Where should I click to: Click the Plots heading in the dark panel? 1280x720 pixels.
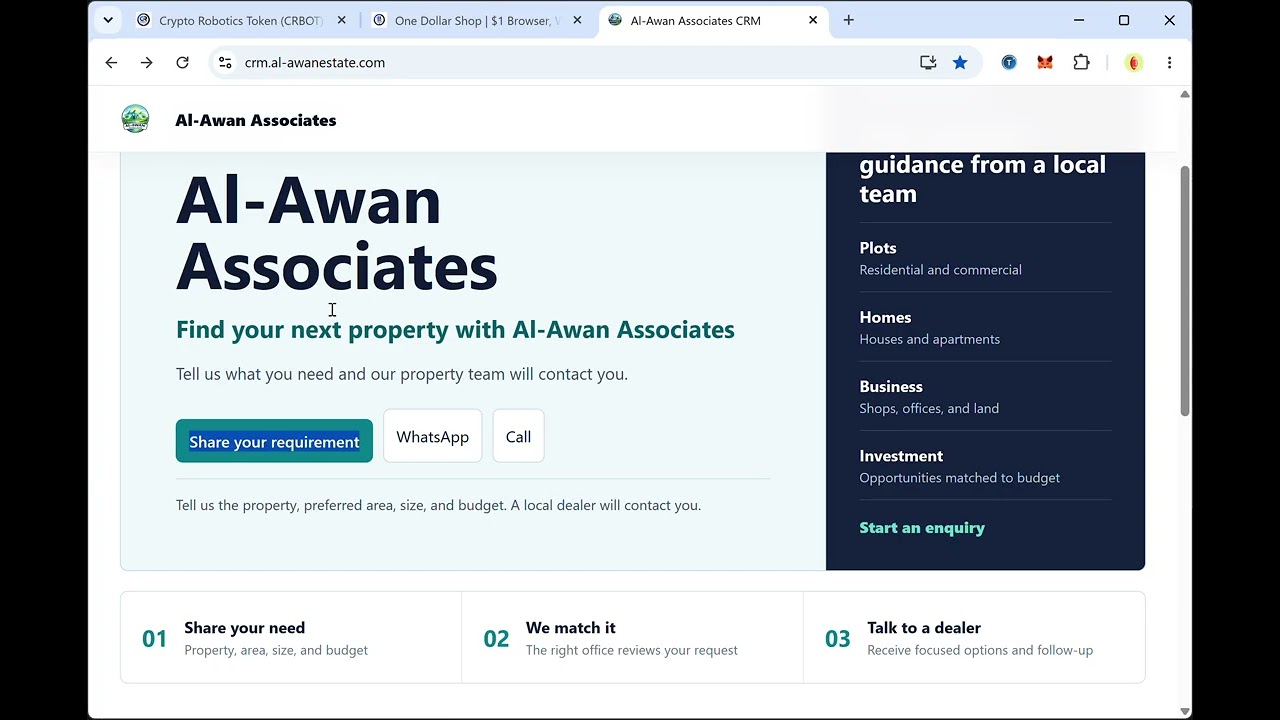pos(878,248)
